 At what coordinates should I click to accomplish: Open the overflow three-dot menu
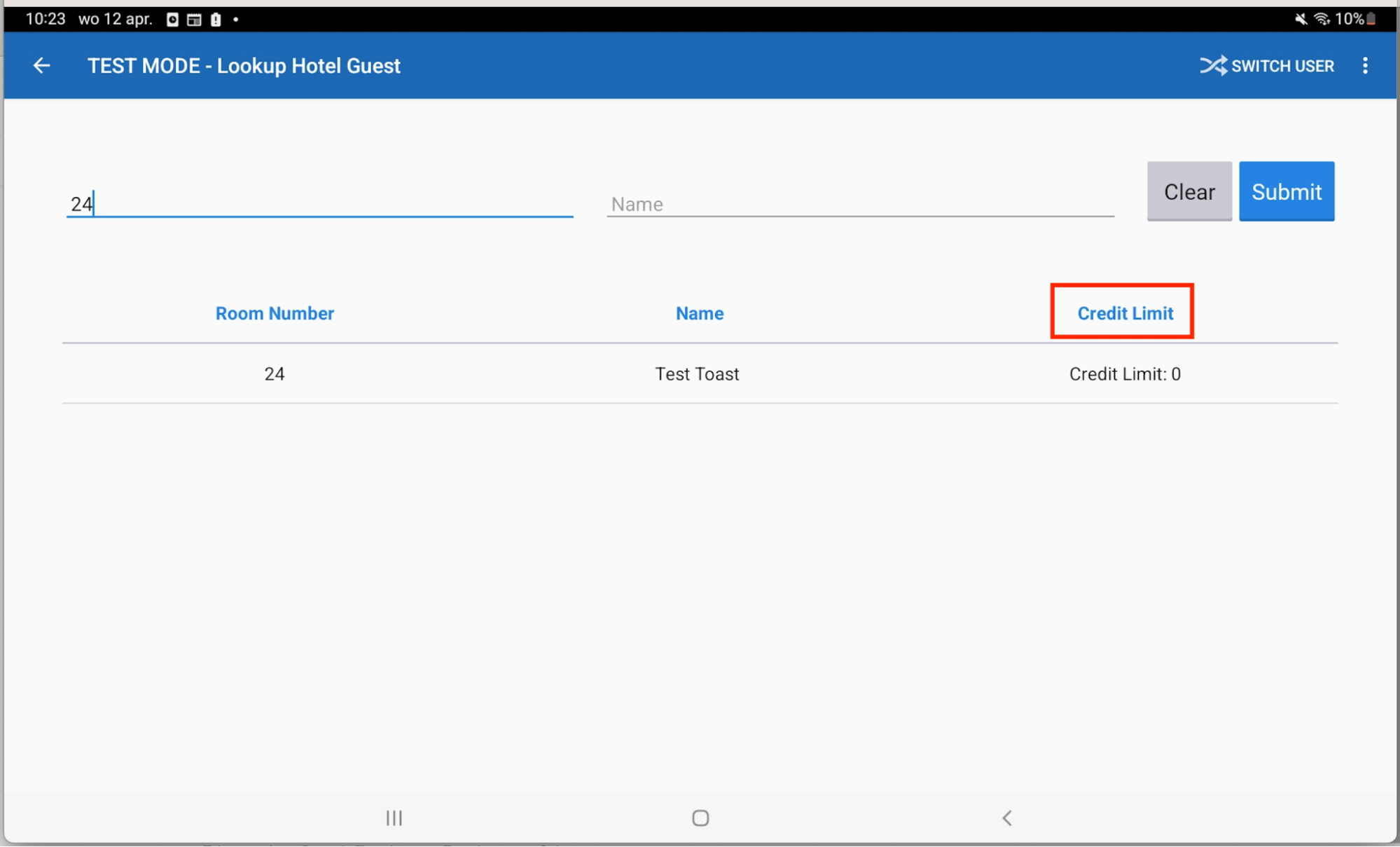point(1365,65)
